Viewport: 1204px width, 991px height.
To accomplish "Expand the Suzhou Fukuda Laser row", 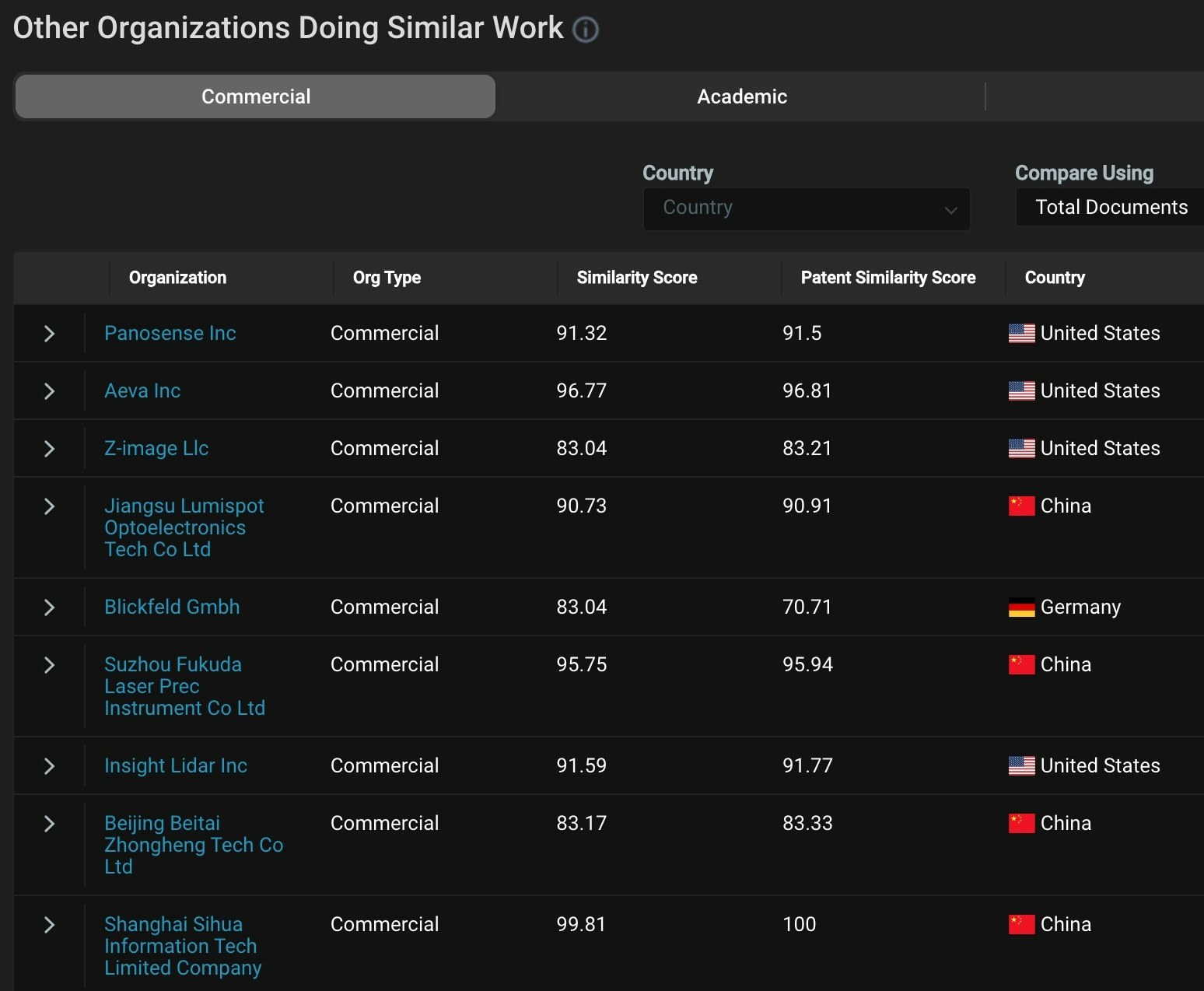I will click(x=49, y=665).
